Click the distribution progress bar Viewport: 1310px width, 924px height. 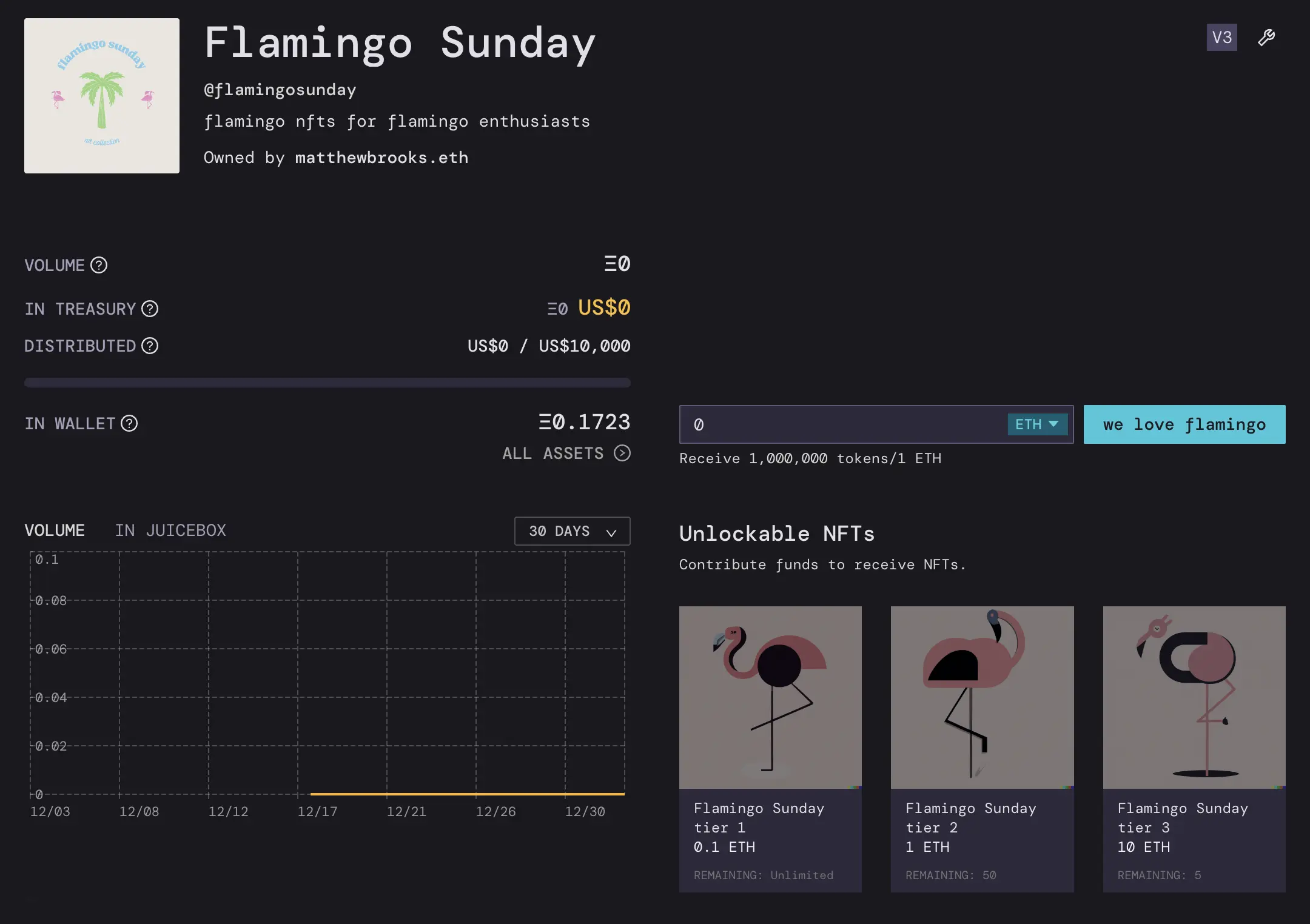click(x=327, y=383)
